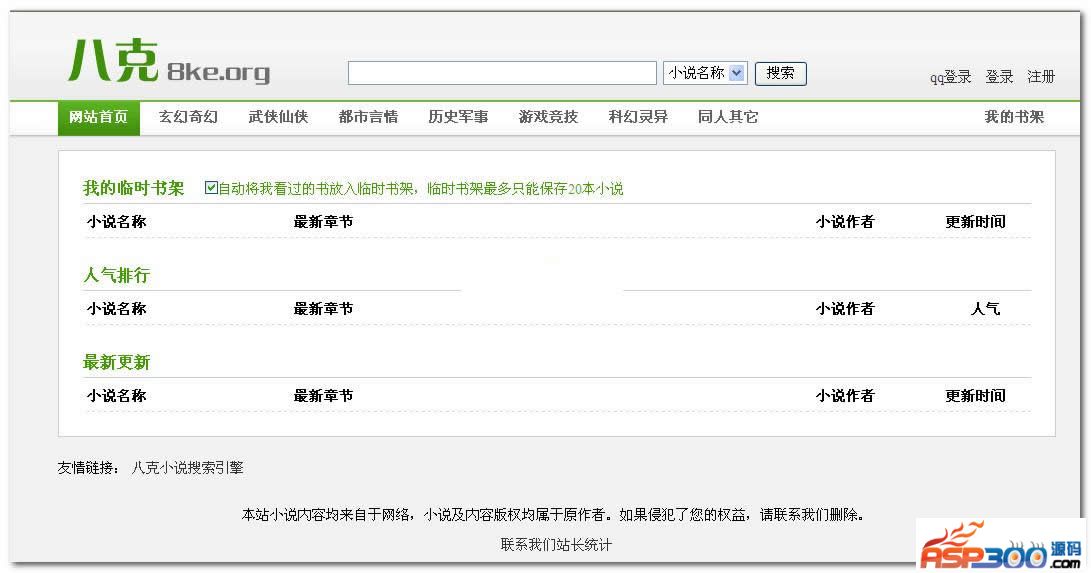
Task: Go to 我的书架 in navigation bar
Action: coord(1014,117)
